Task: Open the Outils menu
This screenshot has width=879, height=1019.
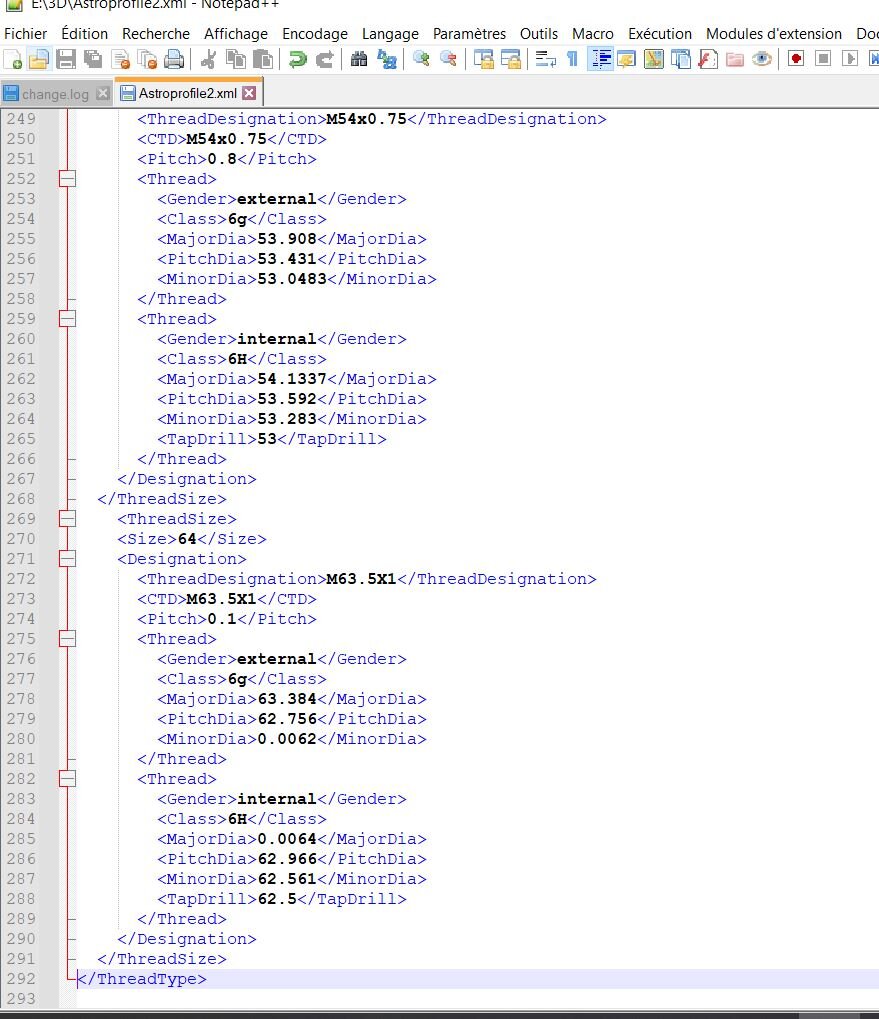Action: point(539,34)
